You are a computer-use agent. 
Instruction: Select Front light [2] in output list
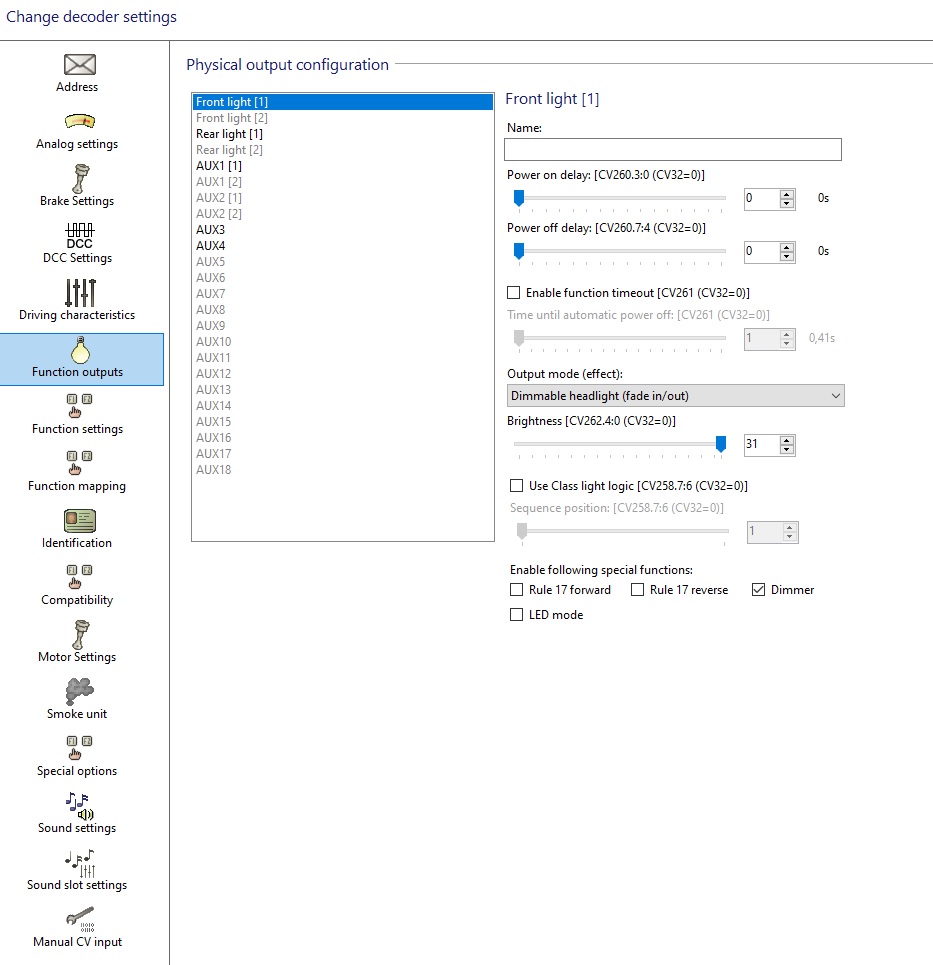(343, 118)
